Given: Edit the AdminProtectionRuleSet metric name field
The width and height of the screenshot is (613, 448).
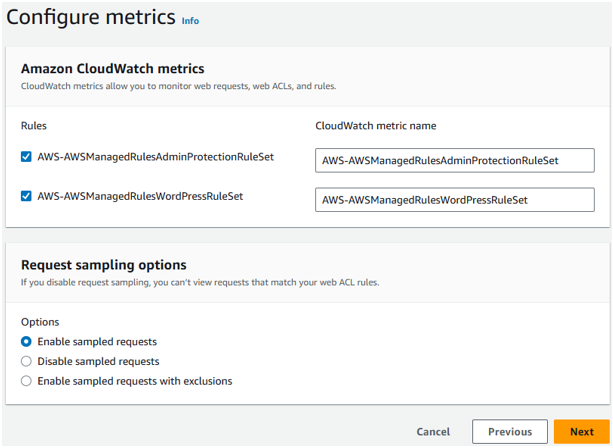Looking at the screenshot, I should [455, 160].
